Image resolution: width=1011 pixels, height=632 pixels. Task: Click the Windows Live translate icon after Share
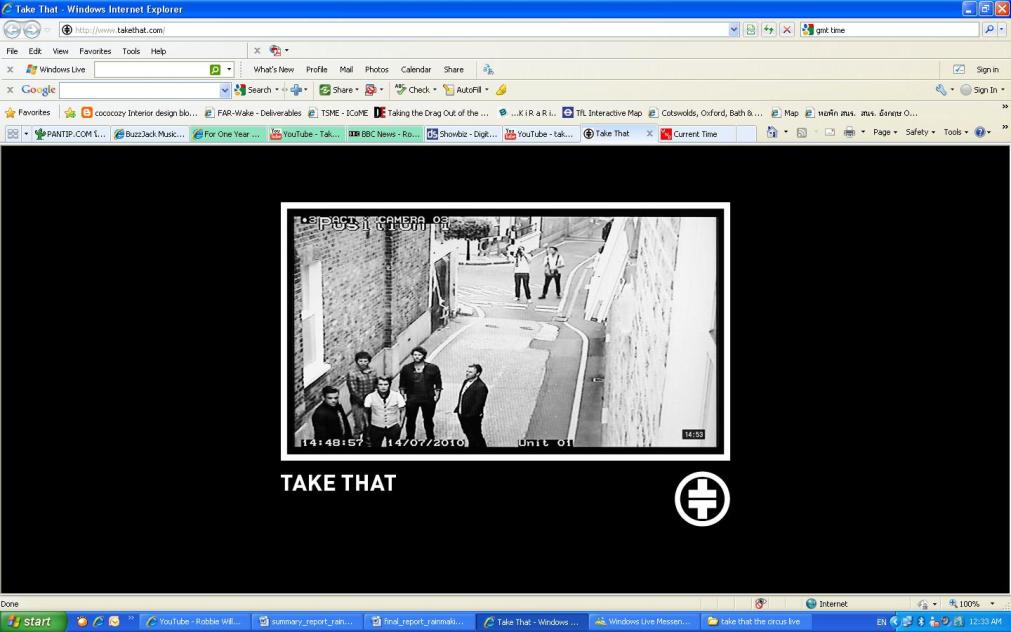[488, 69]
